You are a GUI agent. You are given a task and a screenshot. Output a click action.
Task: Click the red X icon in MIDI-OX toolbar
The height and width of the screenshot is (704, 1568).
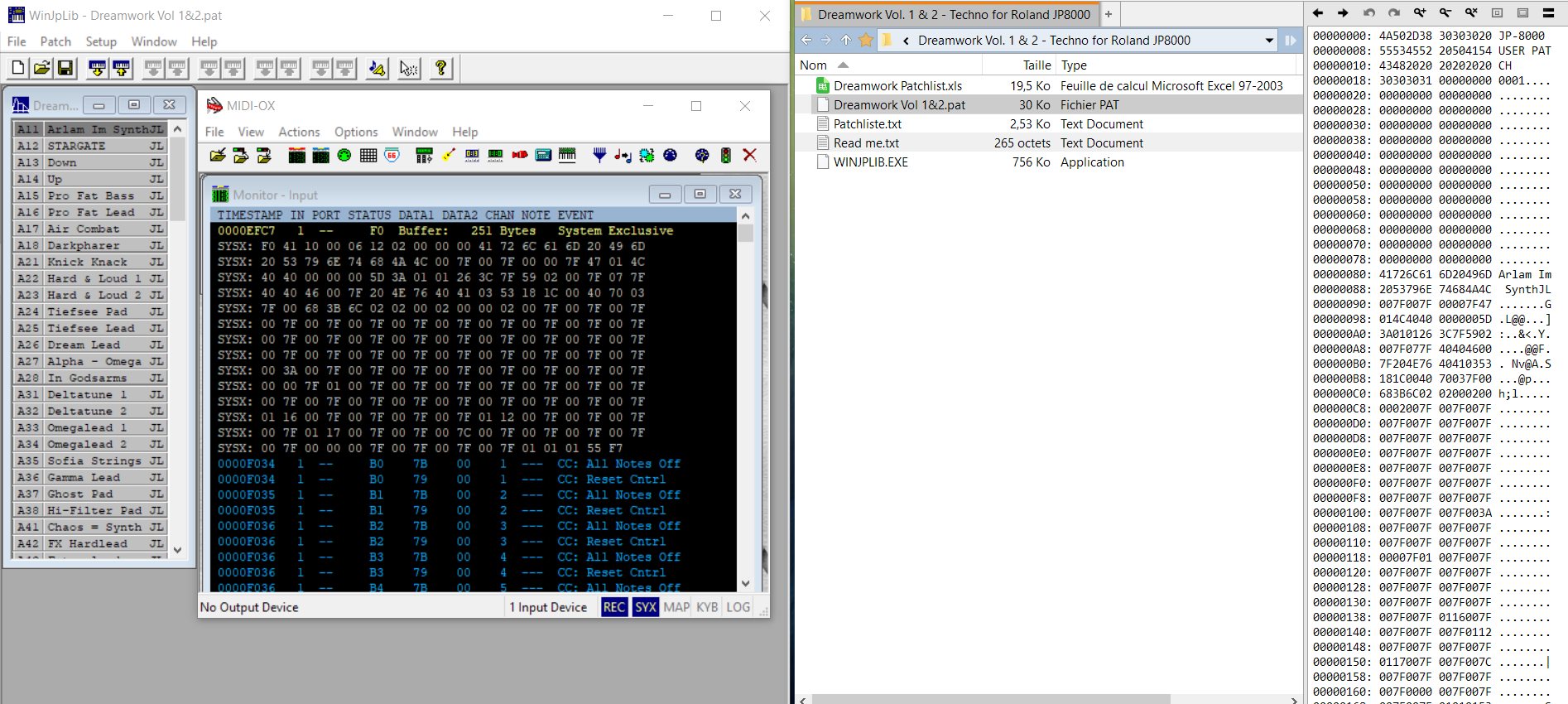pos(749,155)
